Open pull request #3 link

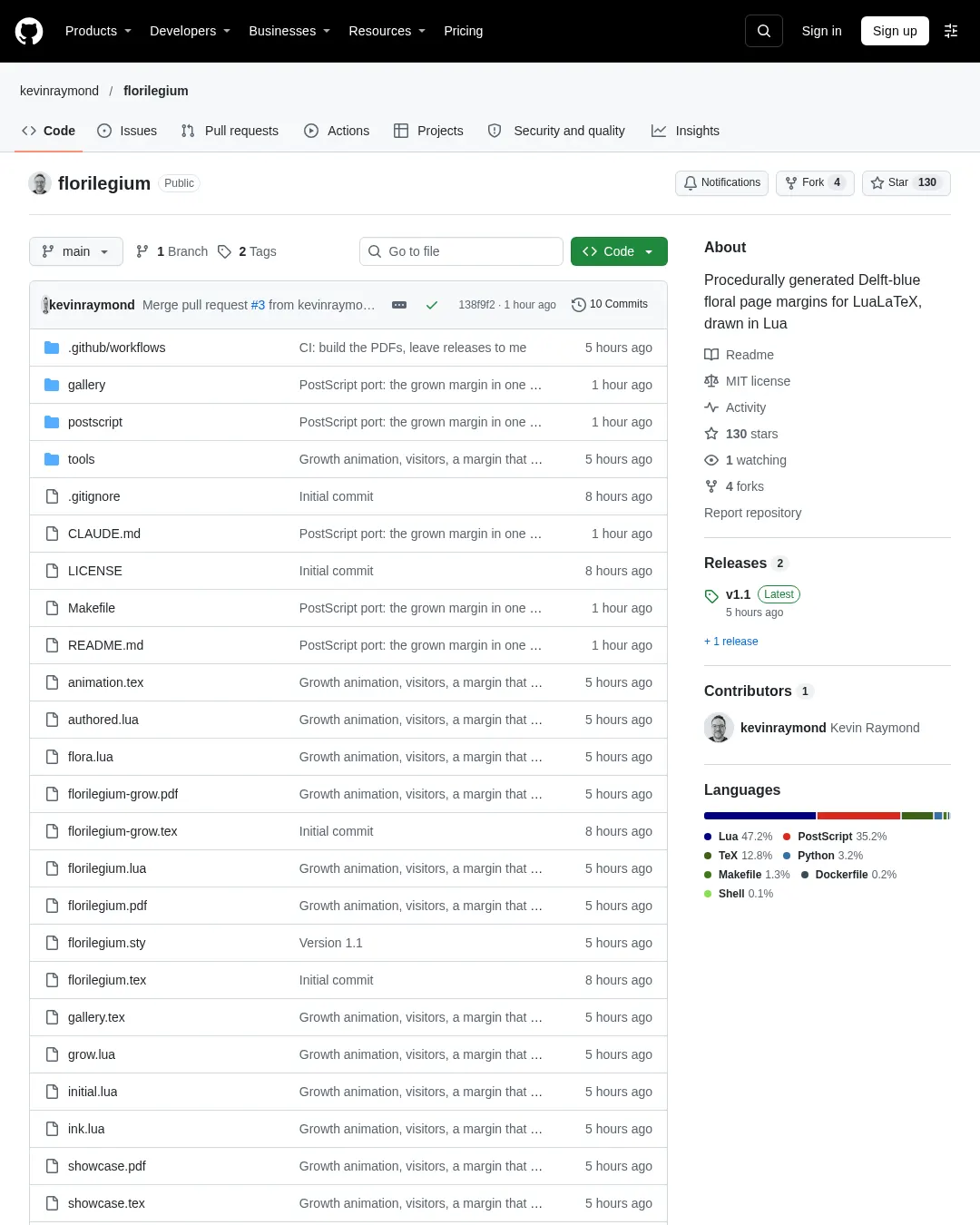tap(258, 305)
